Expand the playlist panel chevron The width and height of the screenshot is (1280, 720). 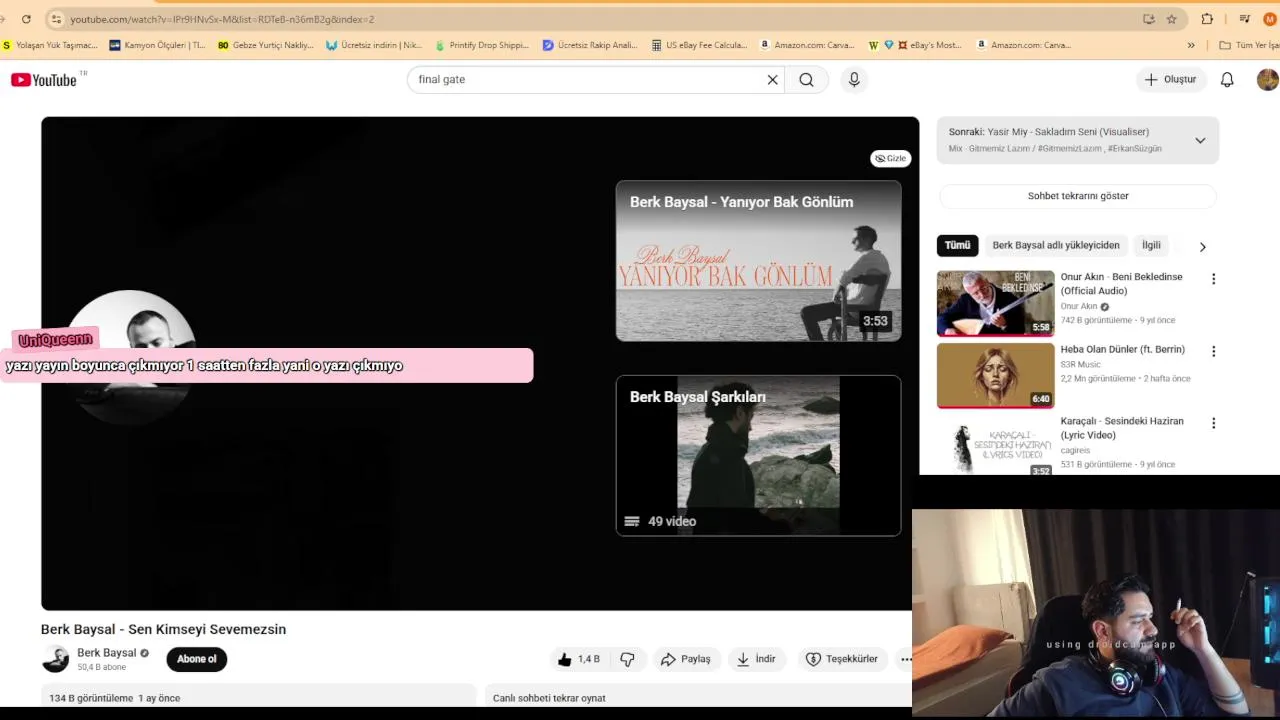point(1200,140)
